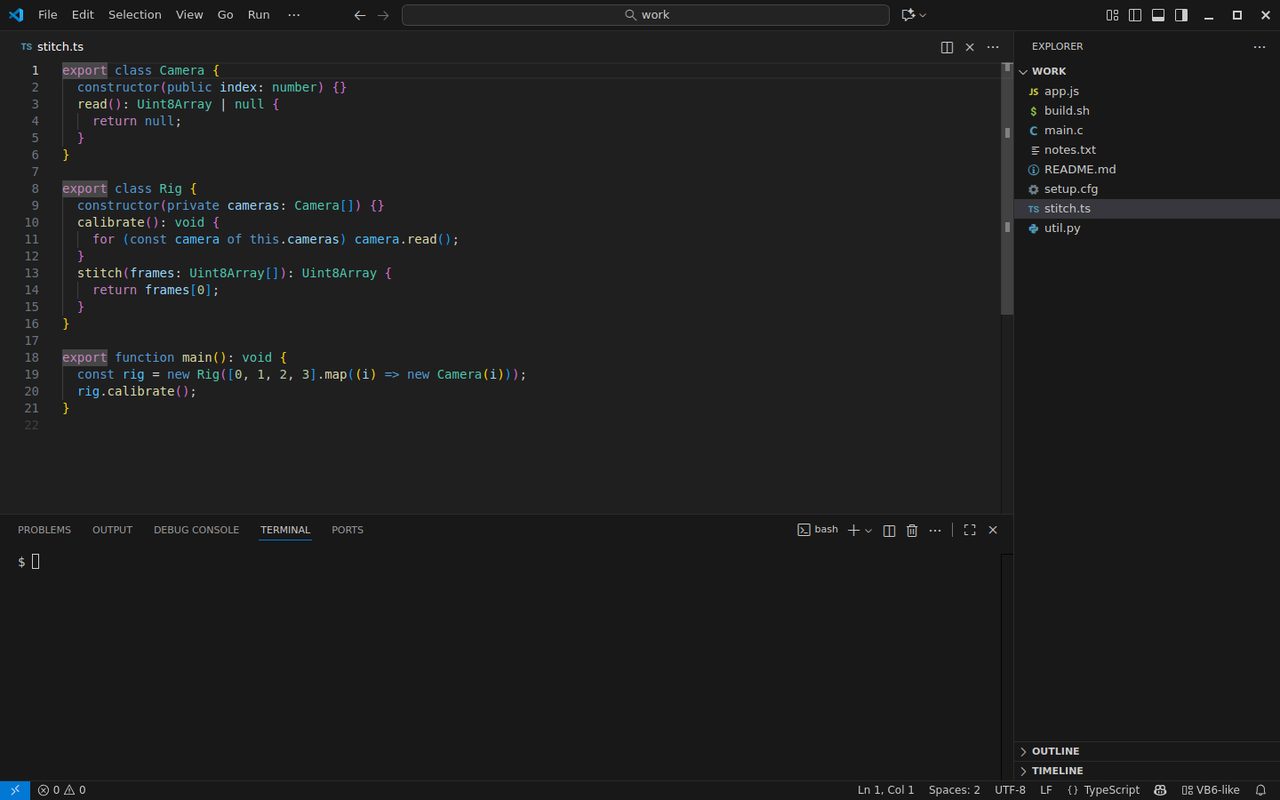Click the go forward arrow
The width and height of the screenshot is (1280, 800).
pyautogui.click(x=383, y=15)
